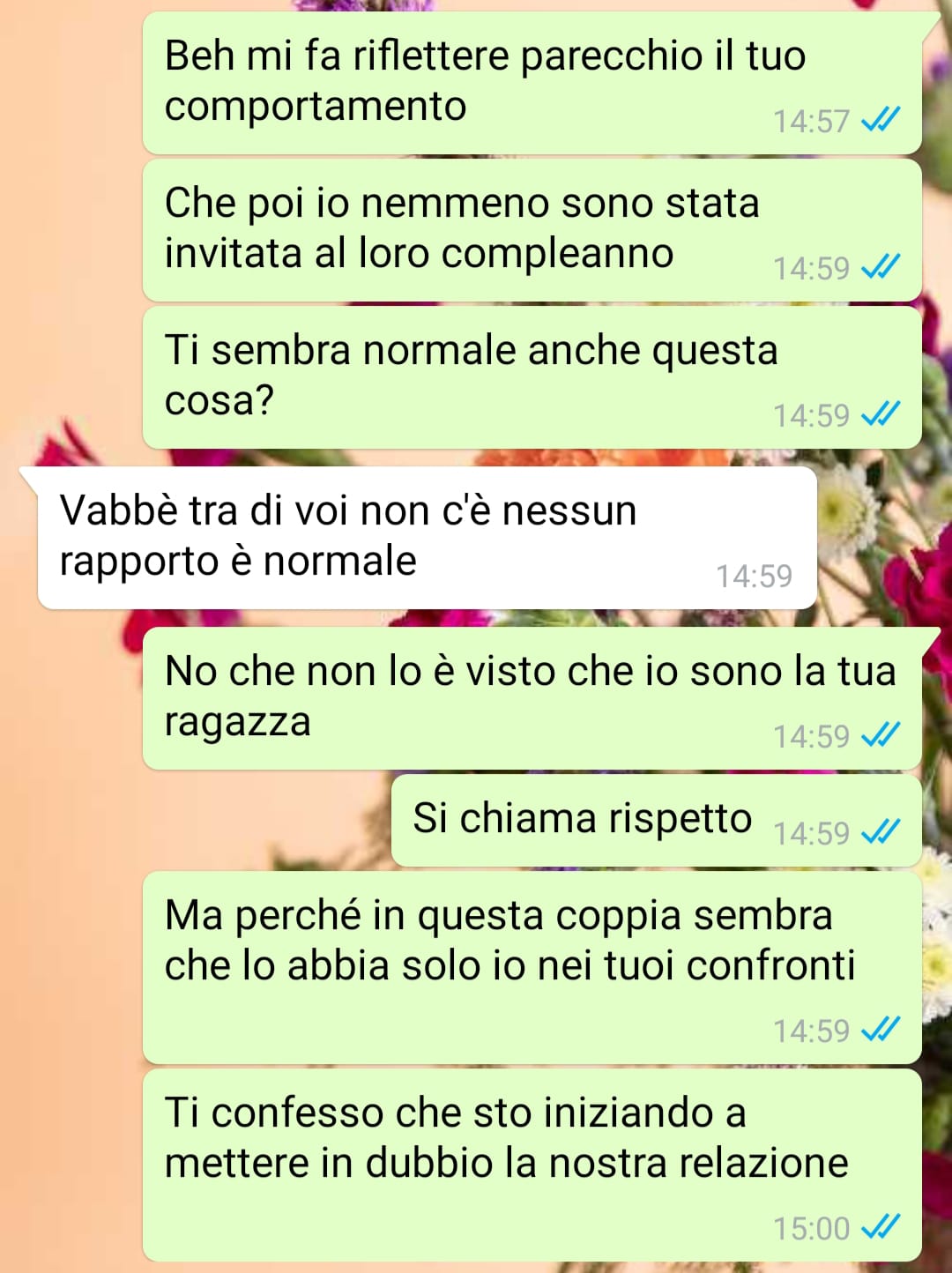Tap the double tick beside 'Si chiama rispetto'
The height and width of the screenshot is (1273, 952).
(880, 832)
